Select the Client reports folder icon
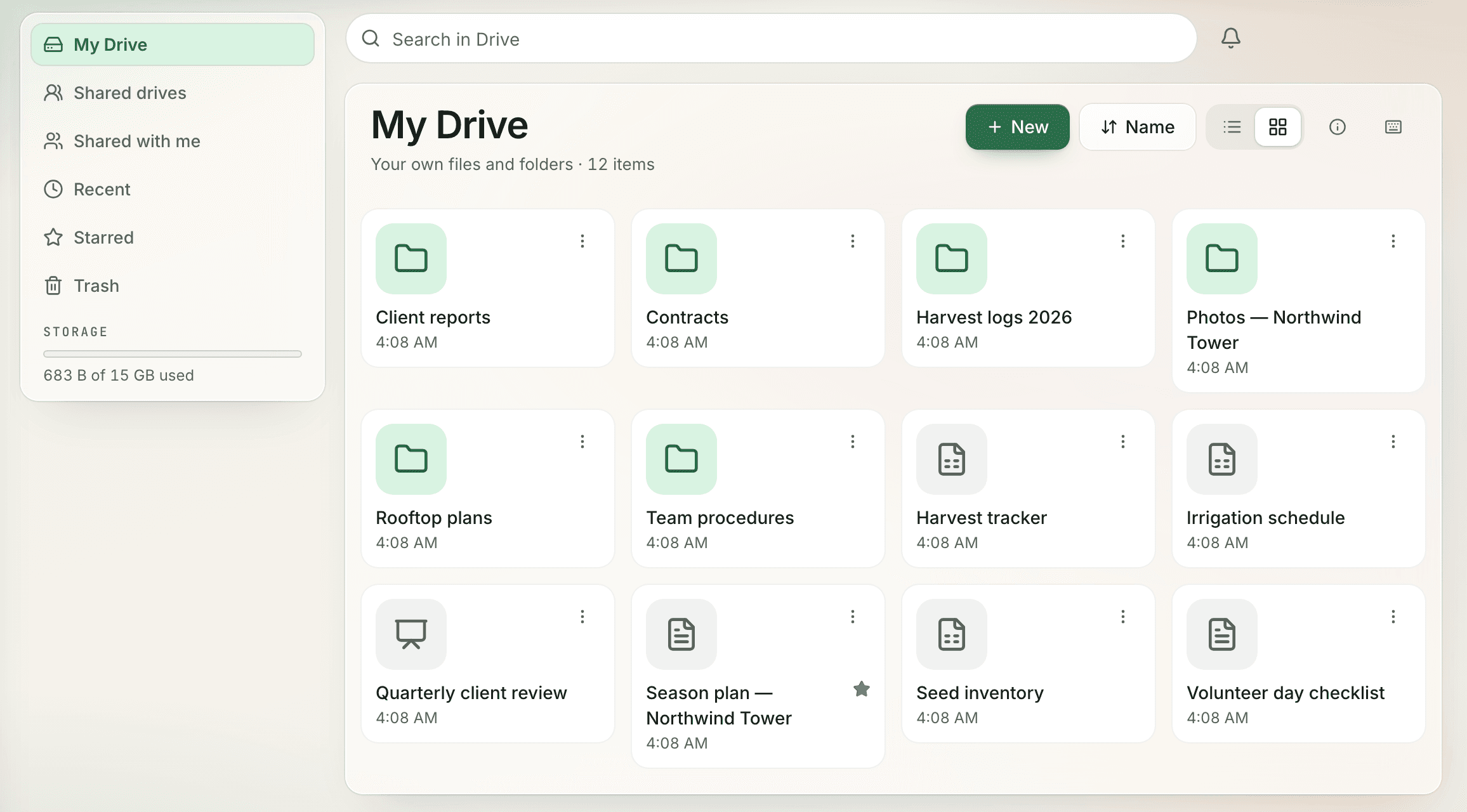Viewport: 1467px width, 812px height. pyautogui.click(x=411, y=259)
